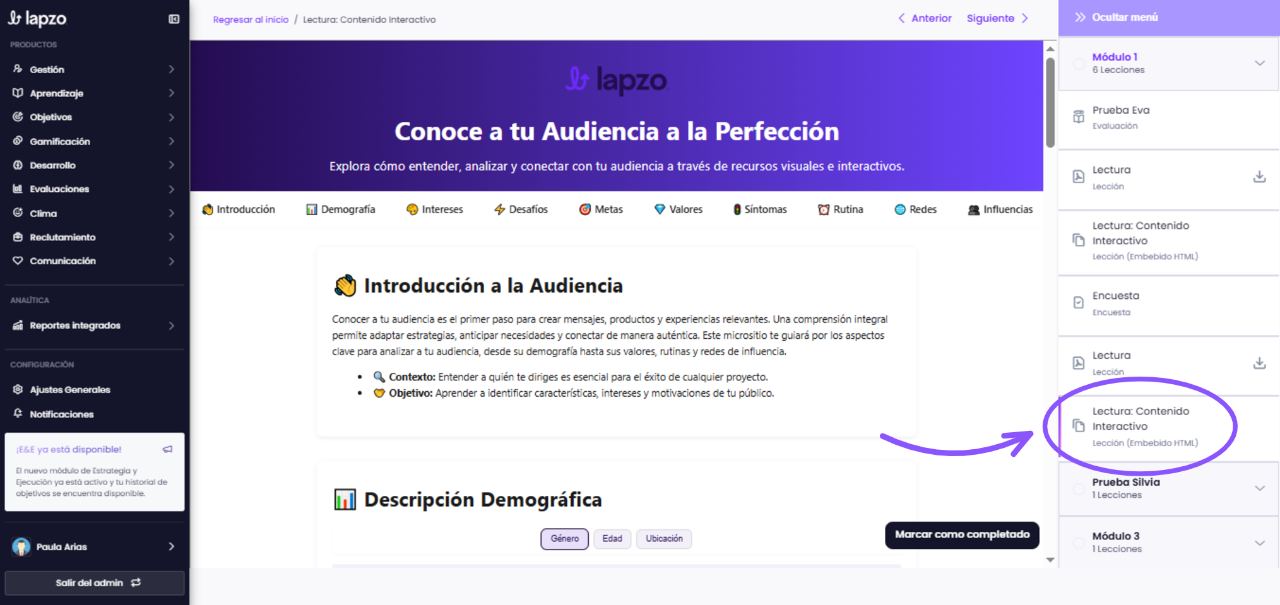Open the Introducción tab
The width and height of the screenshot is (1280, 605).
pyautogui.click(x=238, y=209)
